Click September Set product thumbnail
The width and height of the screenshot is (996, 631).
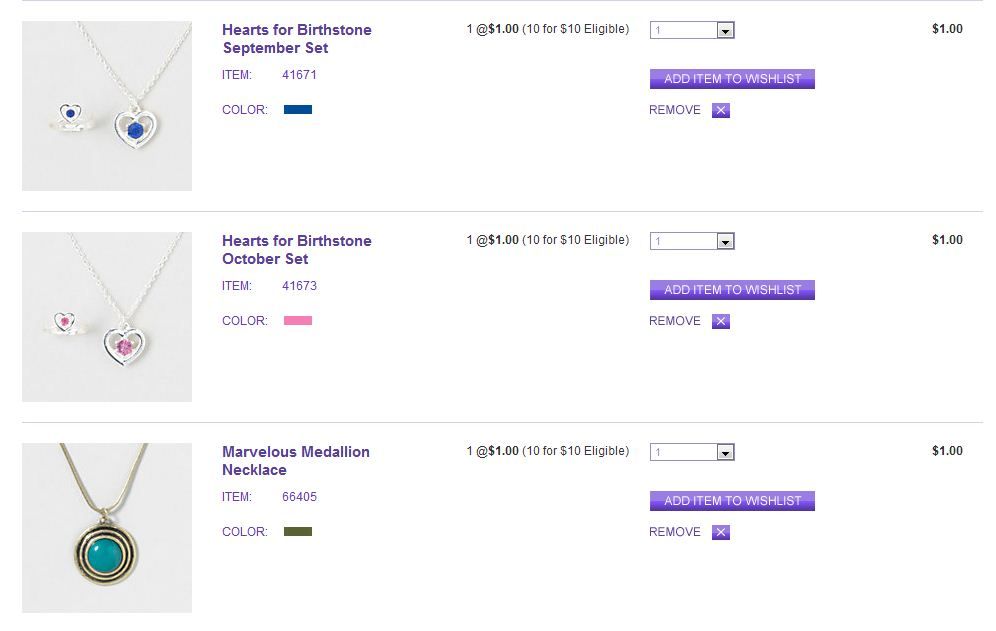pos(107,106)
